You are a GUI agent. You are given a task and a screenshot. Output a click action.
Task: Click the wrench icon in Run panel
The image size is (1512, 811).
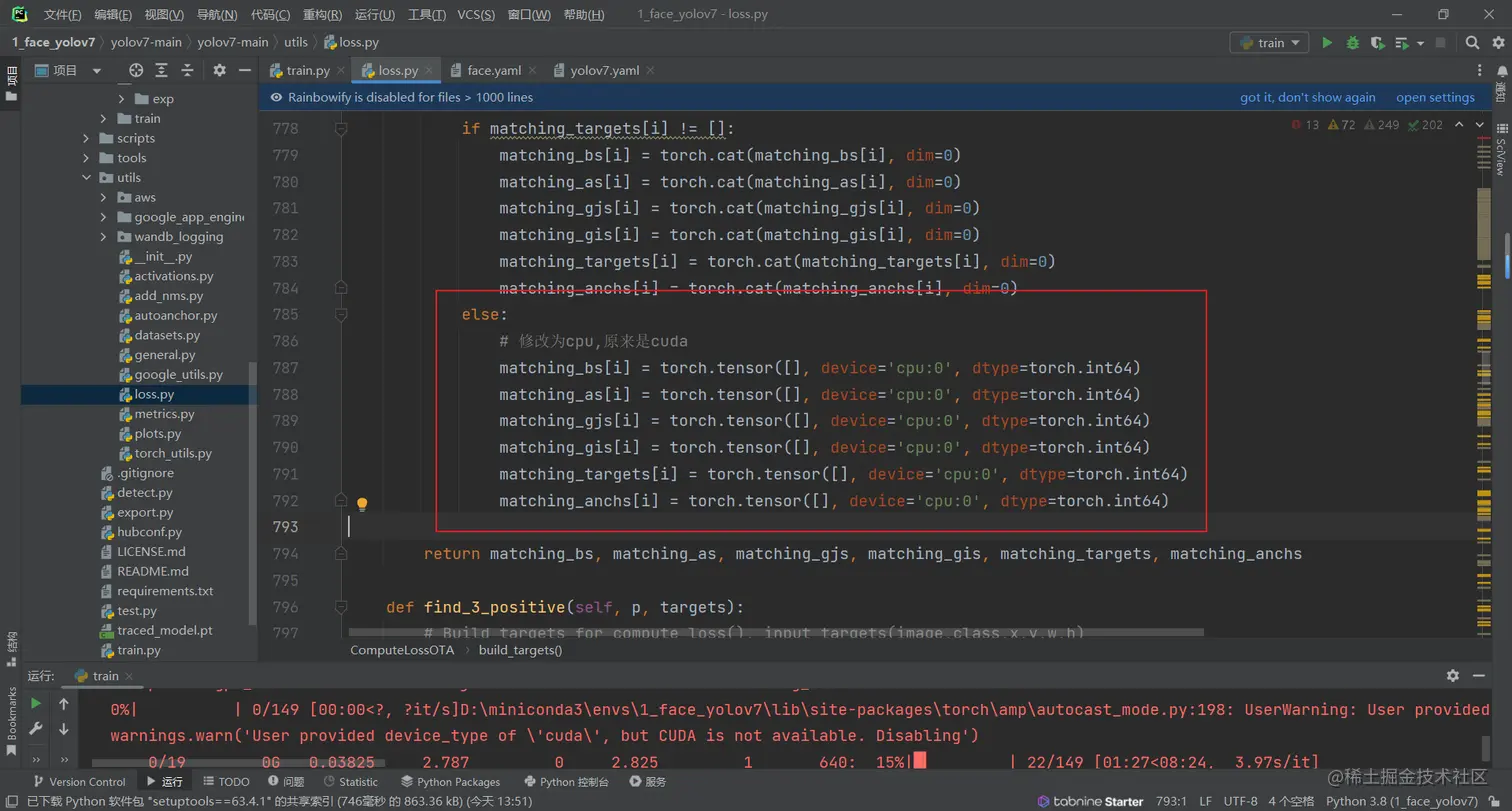(x=36, y=730)
